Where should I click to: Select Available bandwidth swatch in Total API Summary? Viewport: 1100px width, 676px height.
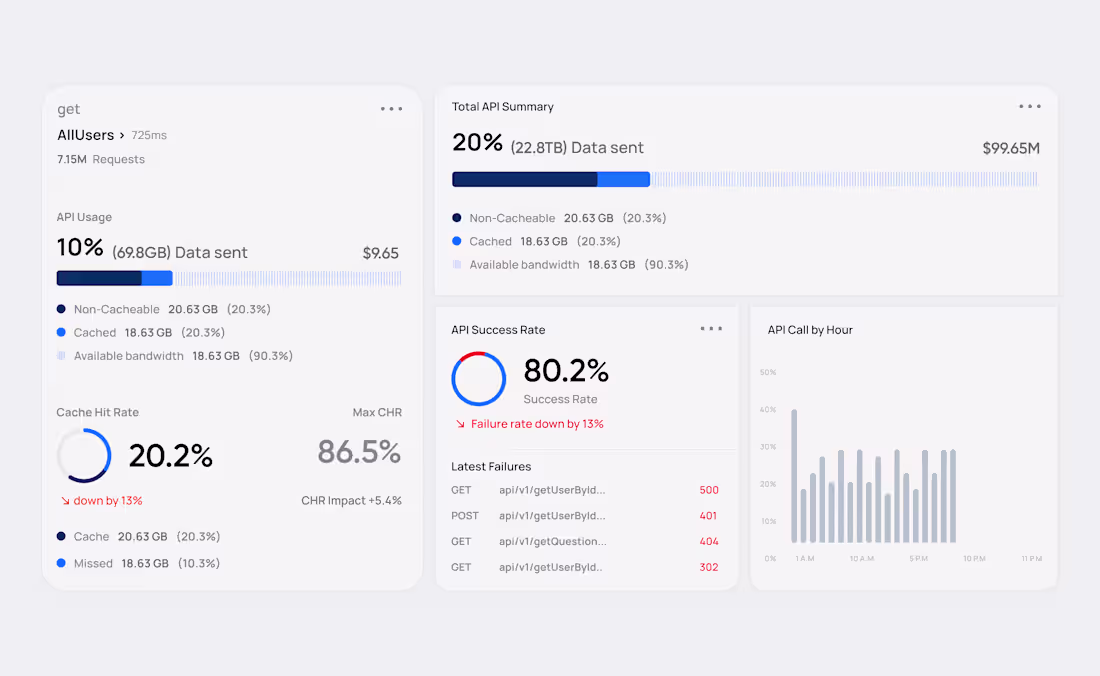(x=457, y=264)
